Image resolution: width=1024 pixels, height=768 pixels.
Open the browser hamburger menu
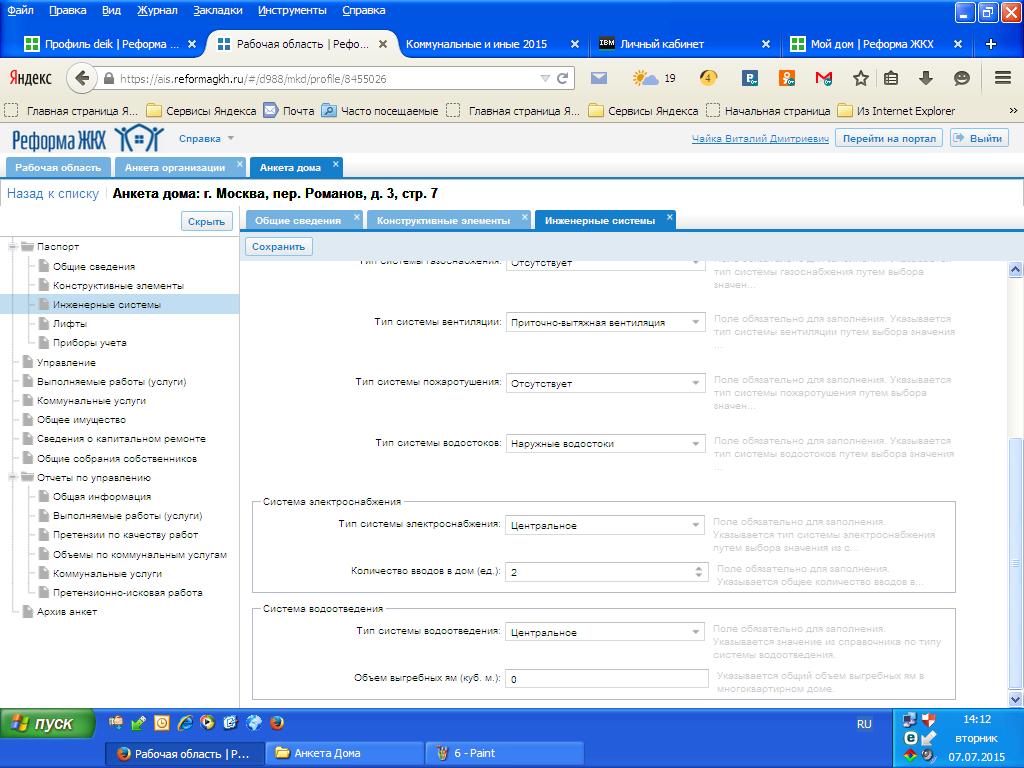(x=1002, y=78)
